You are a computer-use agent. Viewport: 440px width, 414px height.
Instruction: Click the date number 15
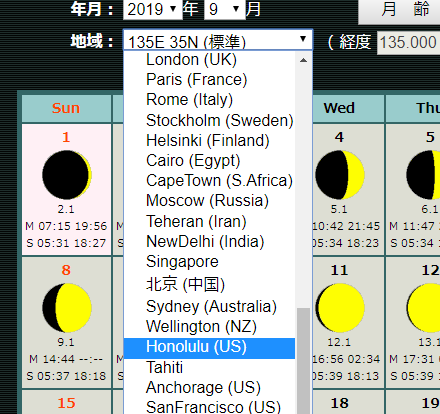tap(66, 403)
